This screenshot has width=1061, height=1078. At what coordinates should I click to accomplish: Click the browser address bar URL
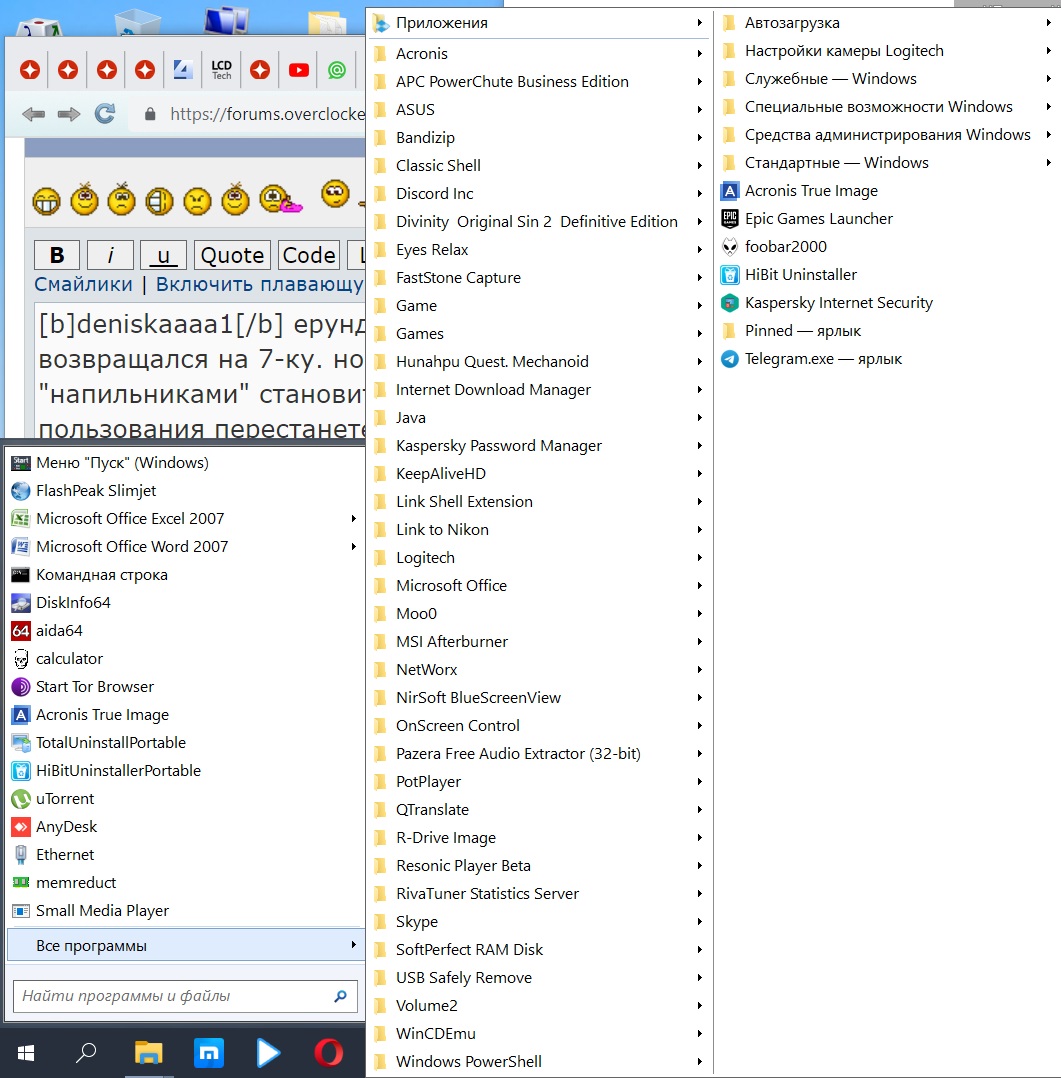tap(267, 113)
